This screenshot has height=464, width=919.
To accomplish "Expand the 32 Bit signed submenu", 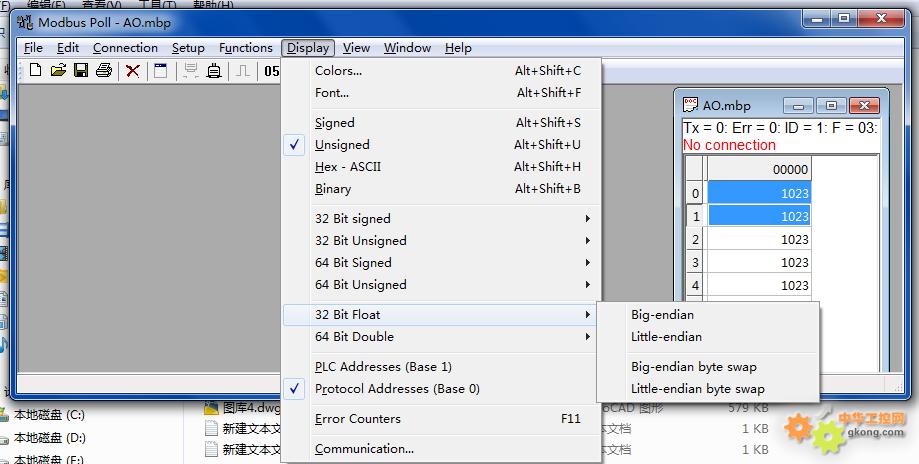I will click(443, 219).
